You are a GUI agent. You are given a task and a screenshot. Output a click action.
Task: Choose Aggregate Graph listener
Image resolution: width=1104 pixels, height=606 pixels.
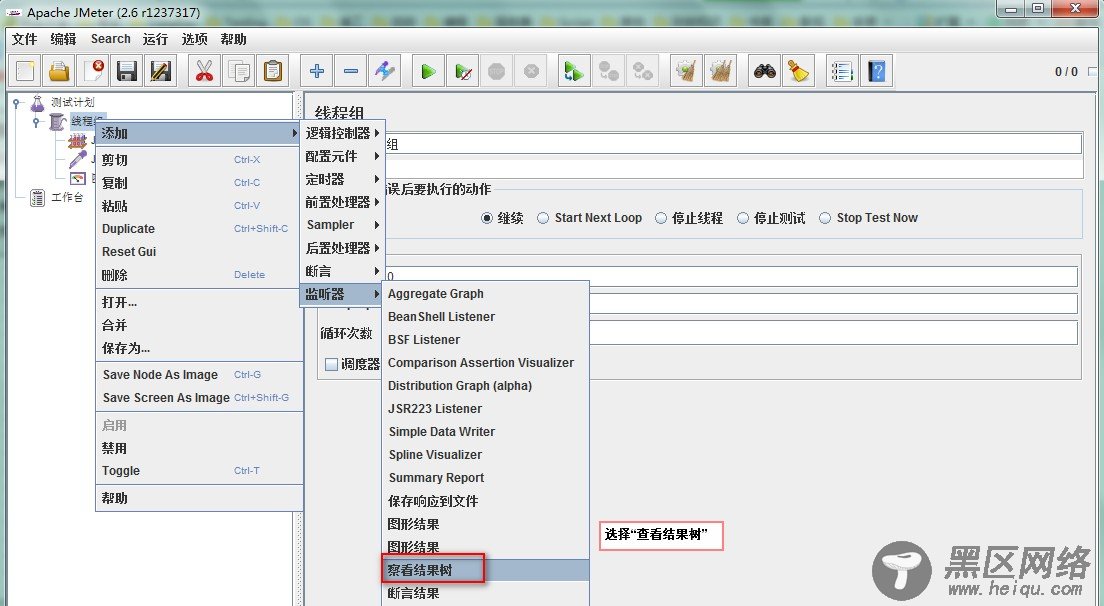[486, 293]
